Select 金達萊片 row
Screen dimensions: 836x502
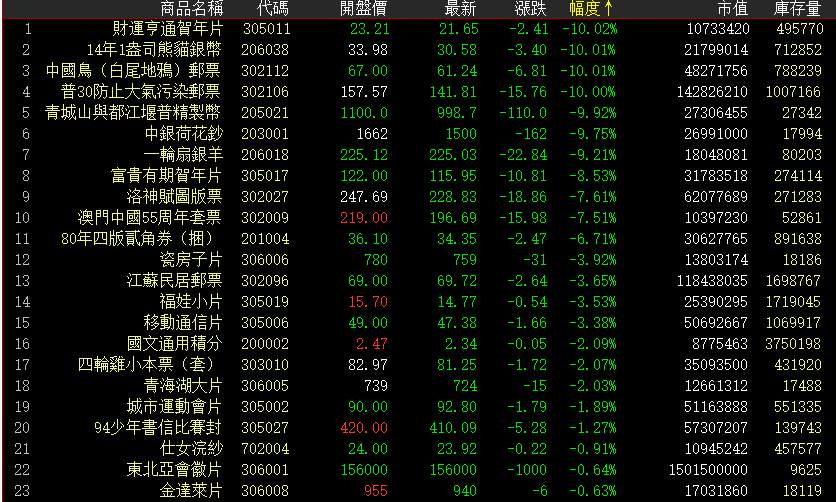click(418, 491)
